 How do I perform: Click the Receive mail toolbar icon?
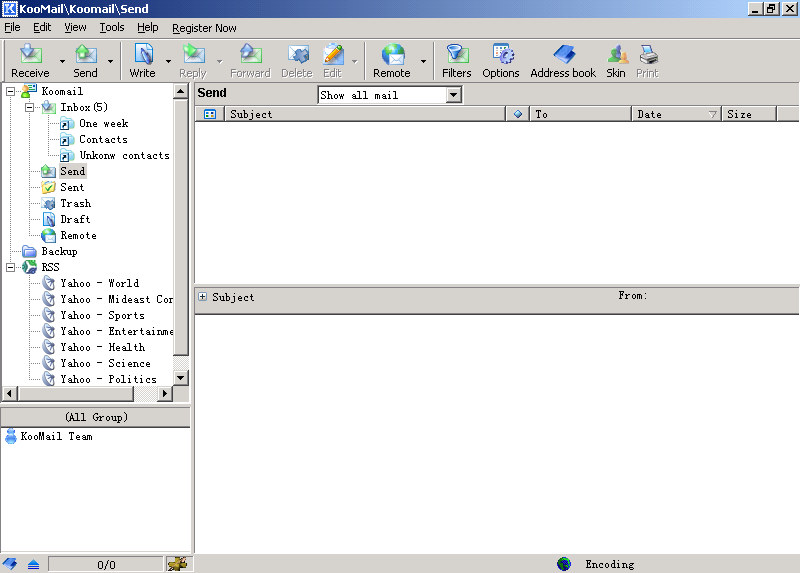pos(31,61)
